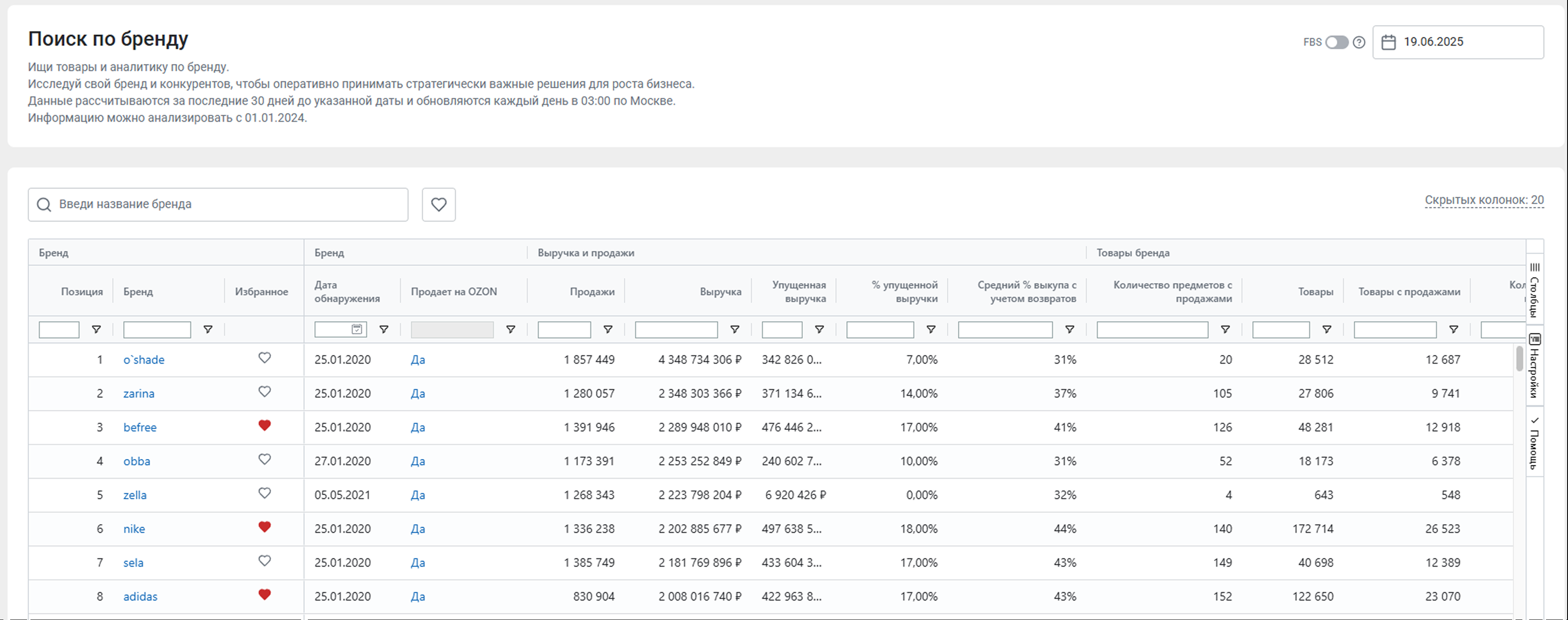Open the zella brand link
1568x620 pixels.
pyautogui.click(x=135, y=495)
